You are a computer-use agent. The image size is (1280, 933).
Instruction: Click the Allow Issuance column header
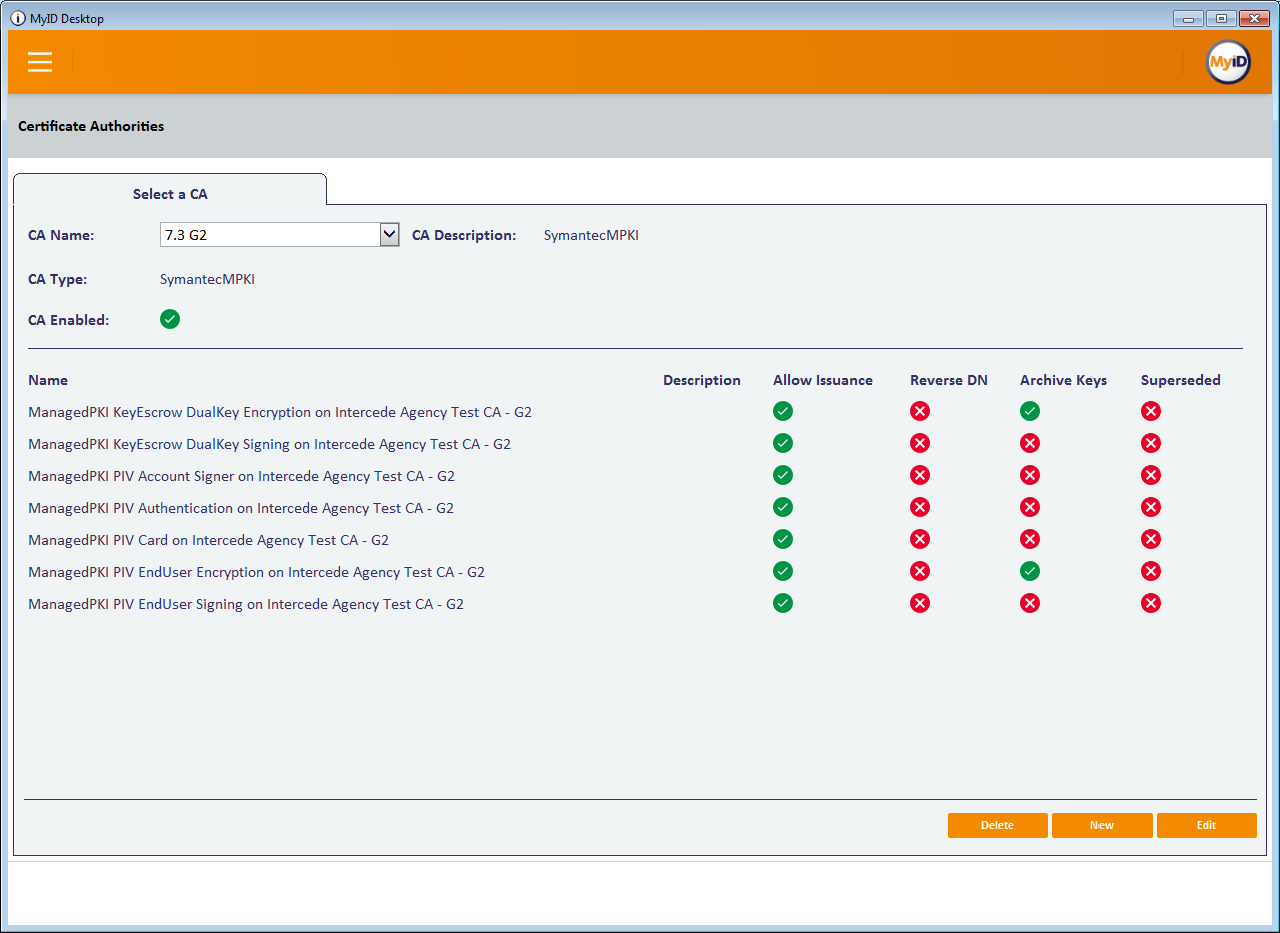(822, 380)
